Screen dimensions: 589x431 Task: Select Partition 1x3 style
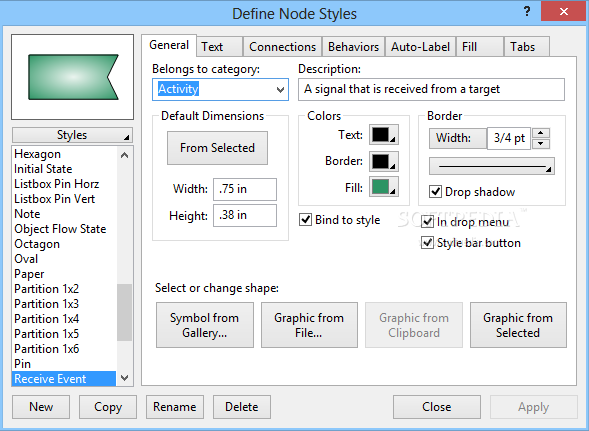pyautogui.click(x=64, y=304)
